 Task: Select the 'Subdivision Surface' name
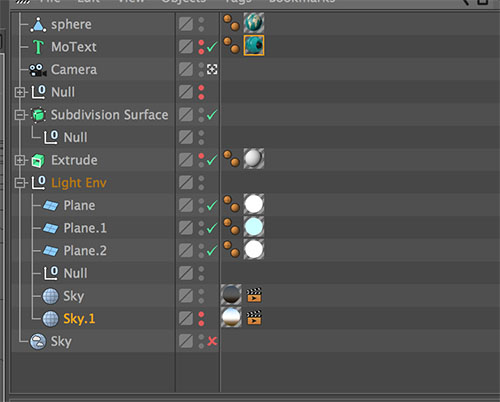click(110, 115)
